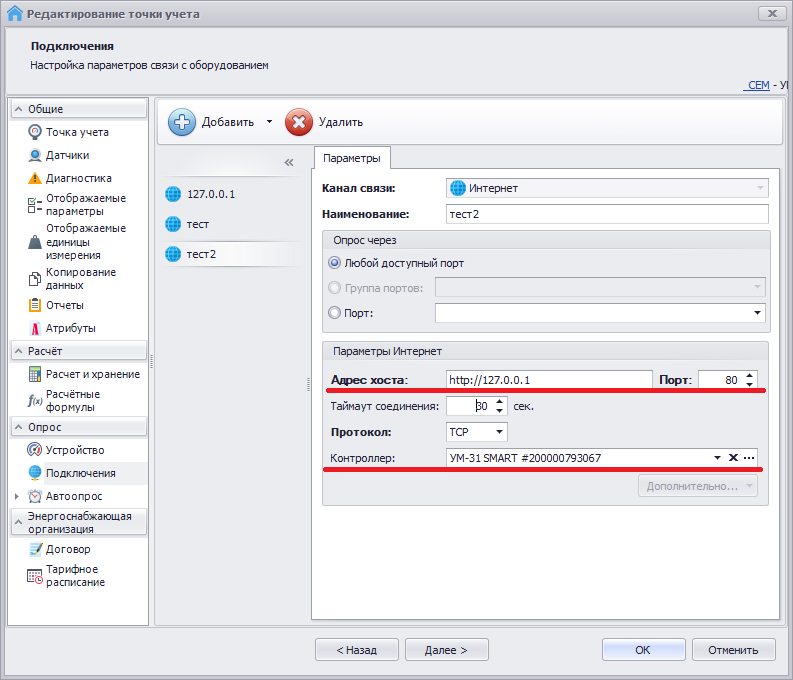793x680 pixels.
Task: Click the Далее > button
Action: (x=445, y=650)
